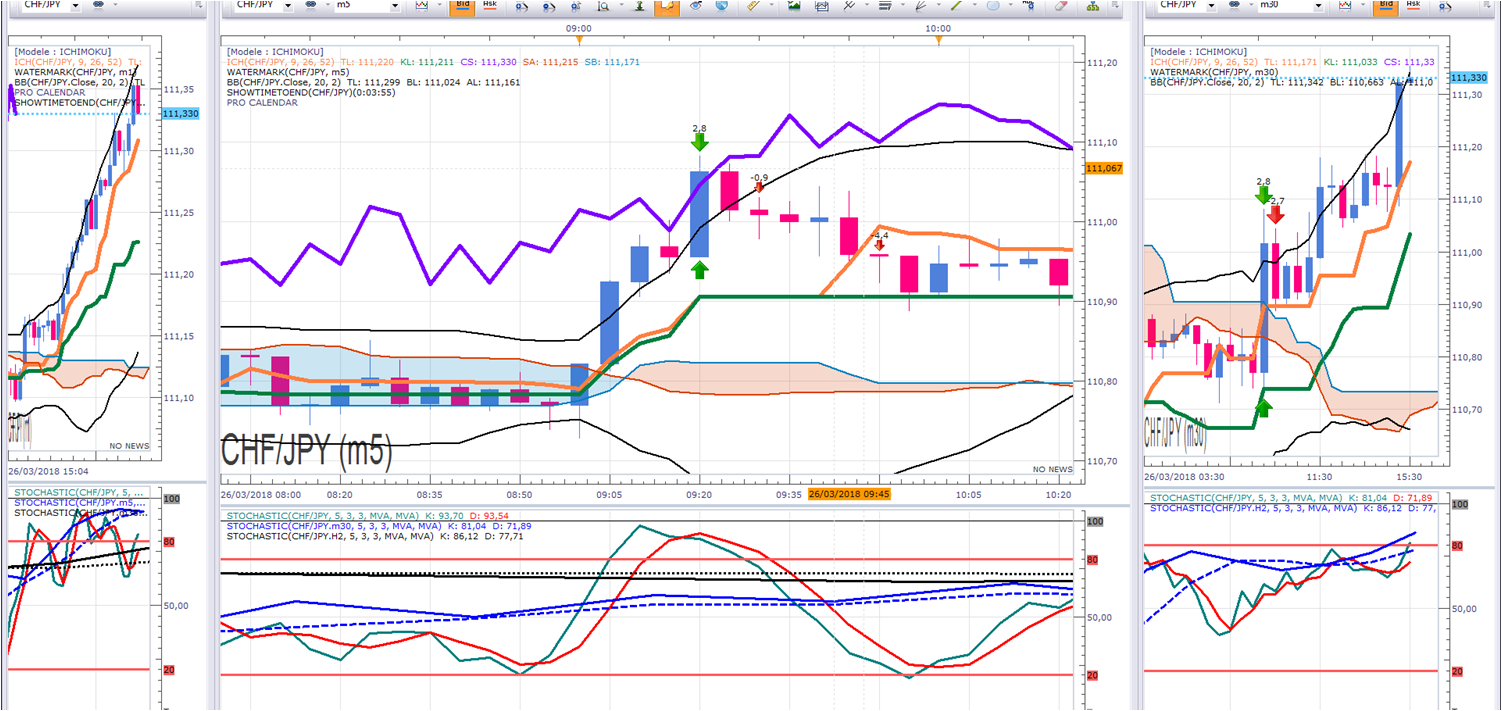Expand the arrow beside the fan lines tool

click(x=938, y=5)
